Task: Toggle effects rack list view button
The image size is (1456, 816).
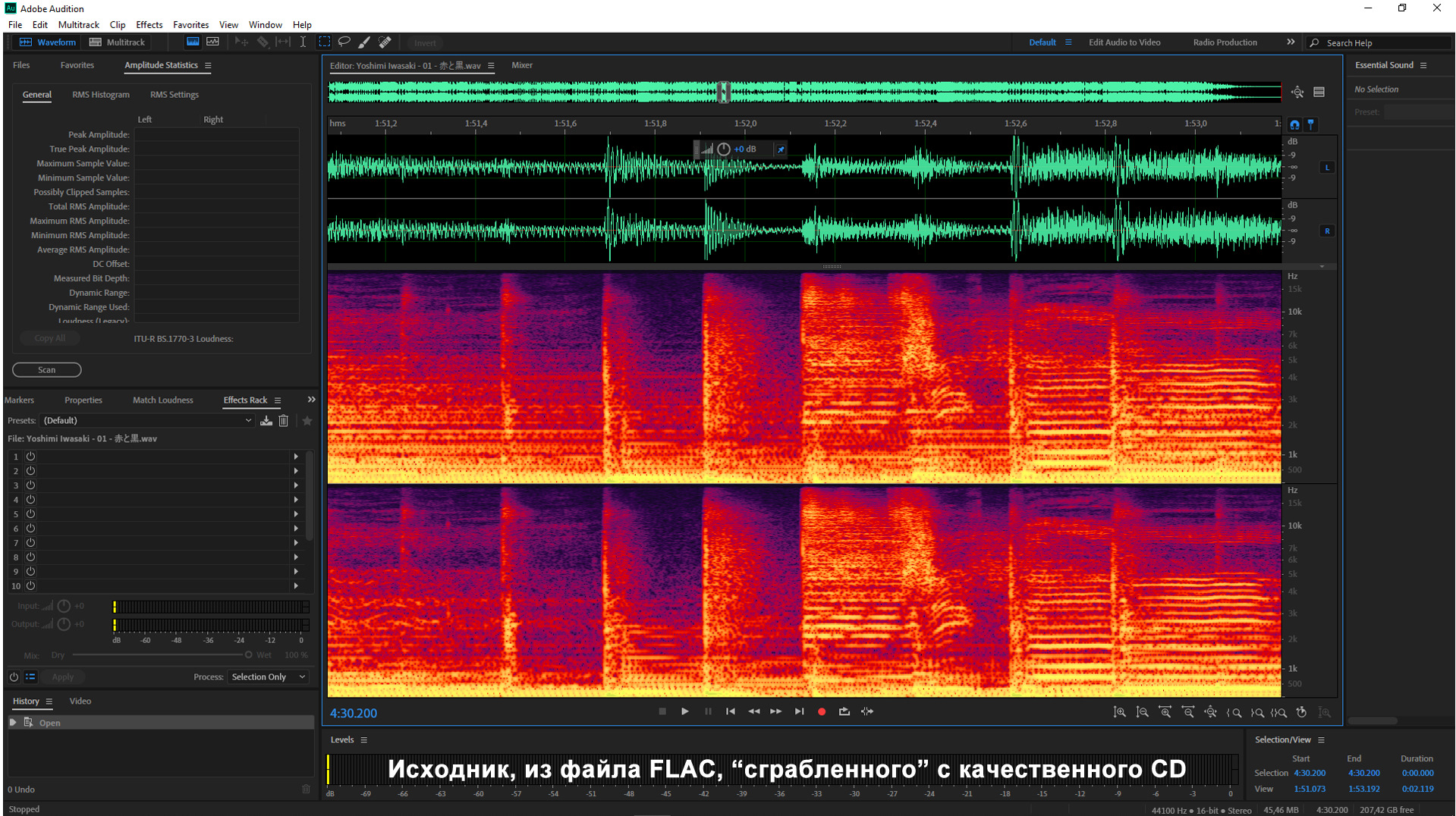Action: [30, 677]
